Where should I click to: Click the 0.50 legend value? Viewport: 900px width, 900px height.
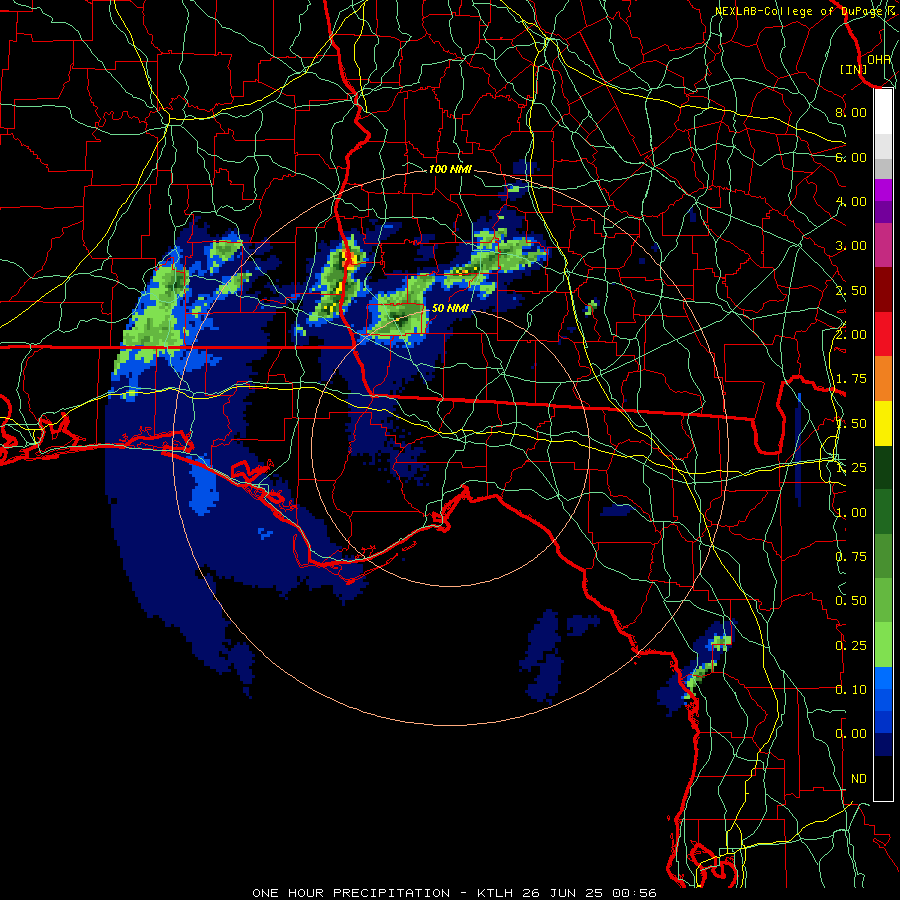tap(851, 601)
